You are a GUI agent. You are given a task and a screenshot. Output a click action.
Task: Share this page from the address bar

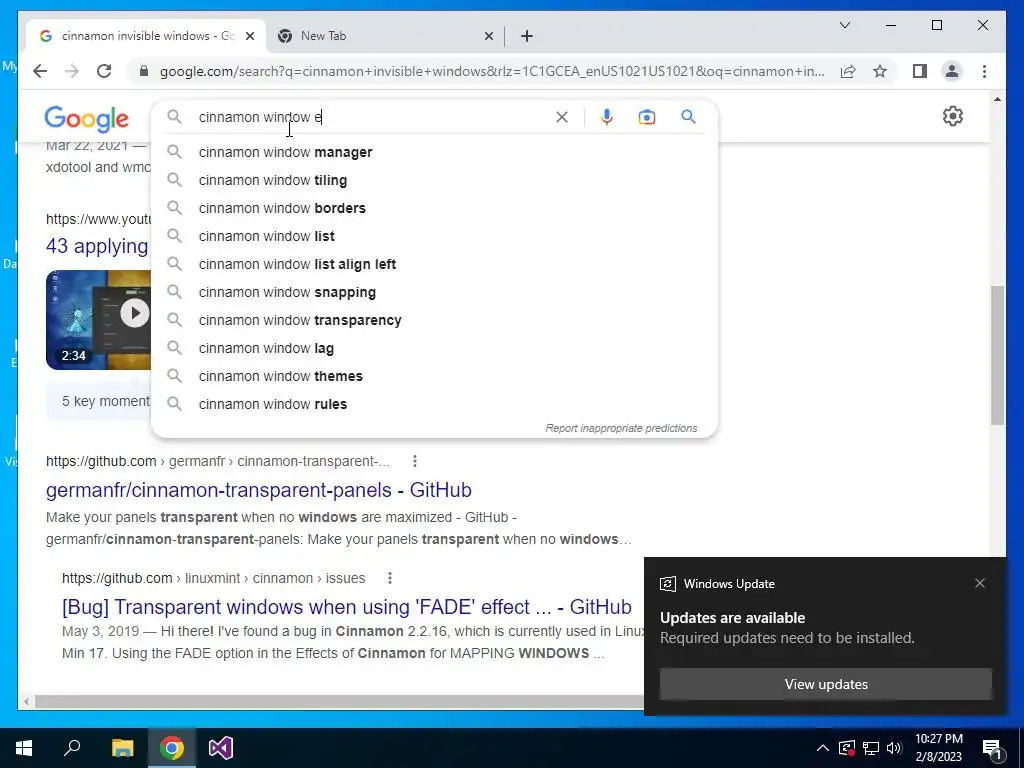(x=848, y=71)
